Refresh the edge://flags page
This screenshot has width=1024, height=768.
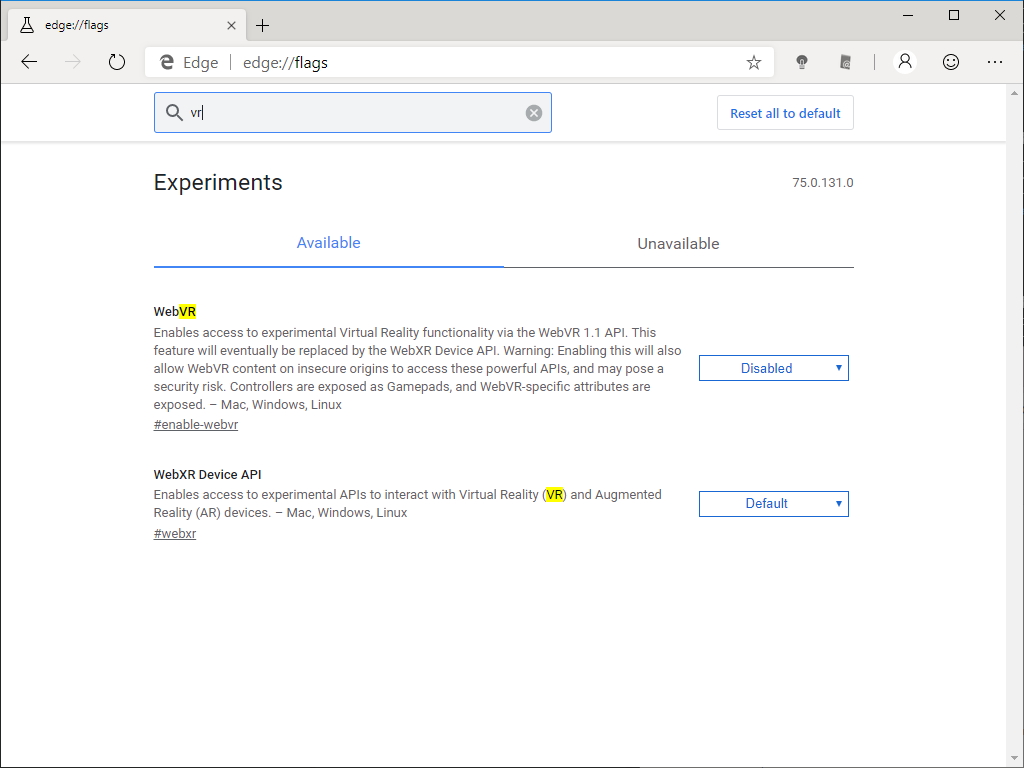point(116,62)
